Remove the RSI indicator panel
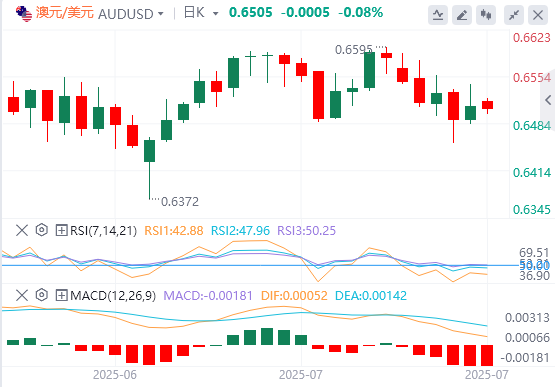 coord(22,230)
